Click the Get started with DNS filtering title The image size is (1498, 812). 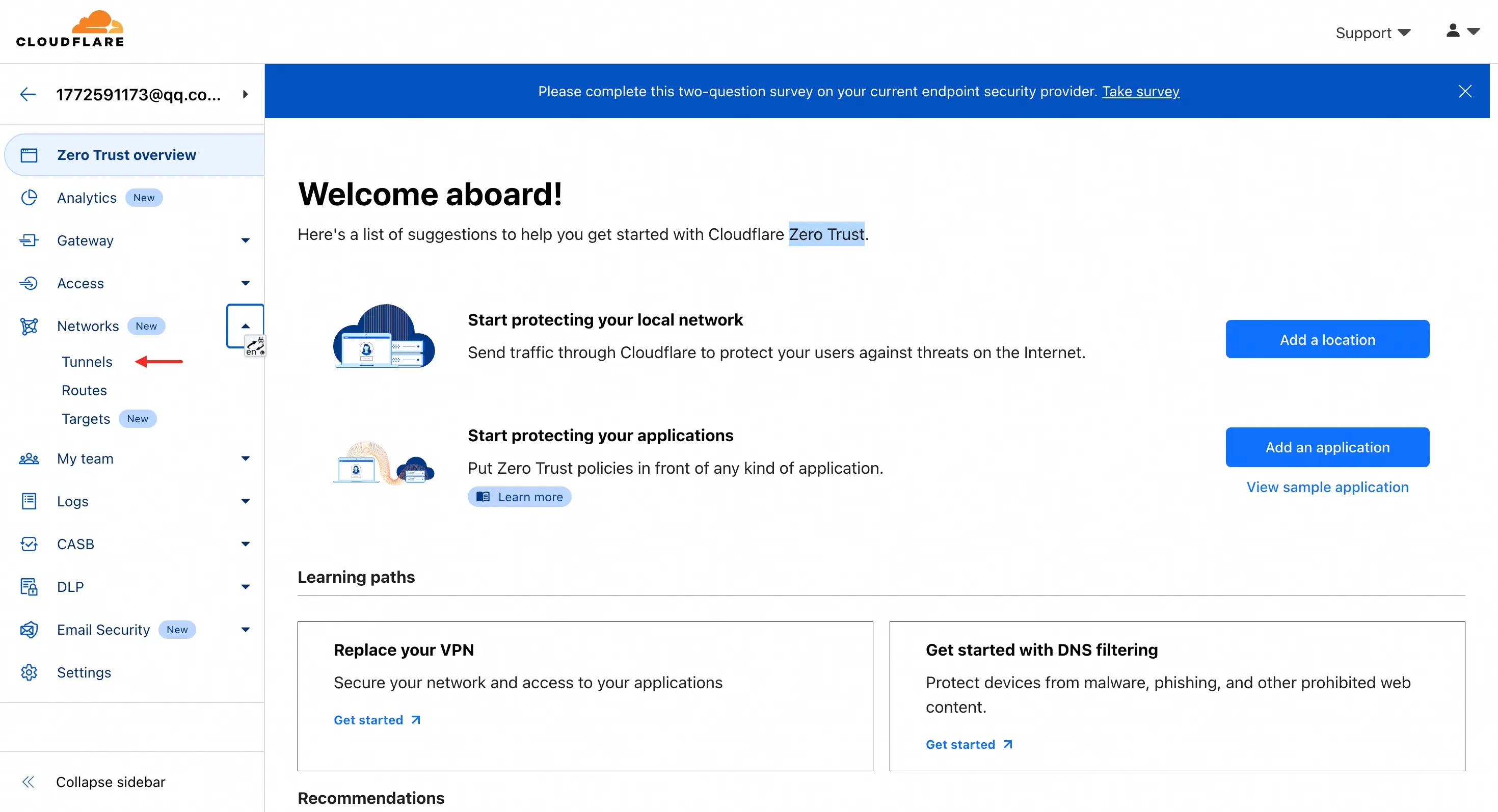point(1041,649)
